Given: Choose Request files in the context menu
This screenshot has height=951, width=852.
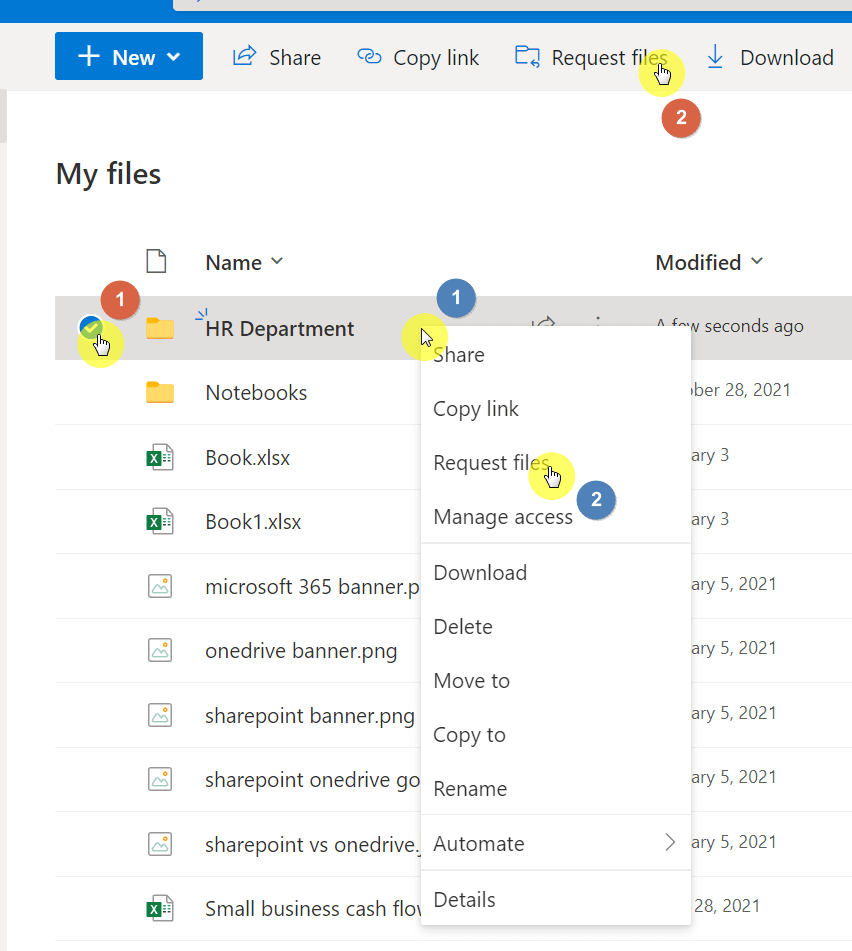Looking at the screenshot, I should click(x=555, y=463).
